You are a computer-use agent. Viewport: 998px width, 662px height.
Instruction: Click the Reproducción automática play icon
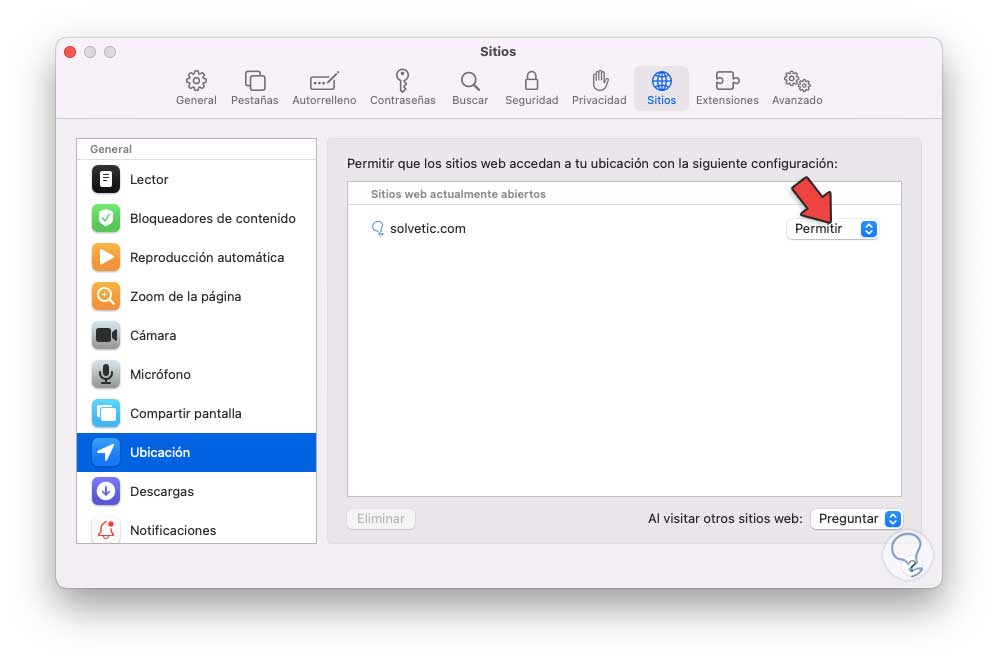tap(106, 257)
